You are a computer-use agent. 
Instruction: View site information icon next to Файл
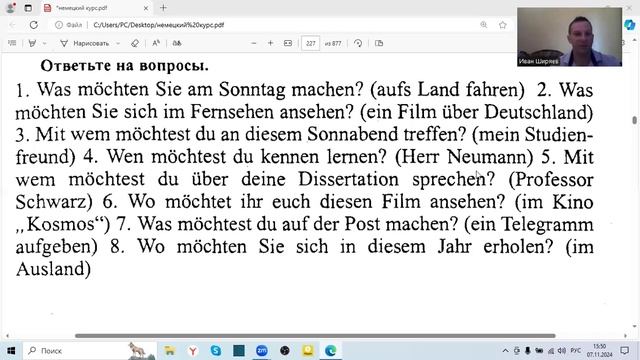coord(59,25)
